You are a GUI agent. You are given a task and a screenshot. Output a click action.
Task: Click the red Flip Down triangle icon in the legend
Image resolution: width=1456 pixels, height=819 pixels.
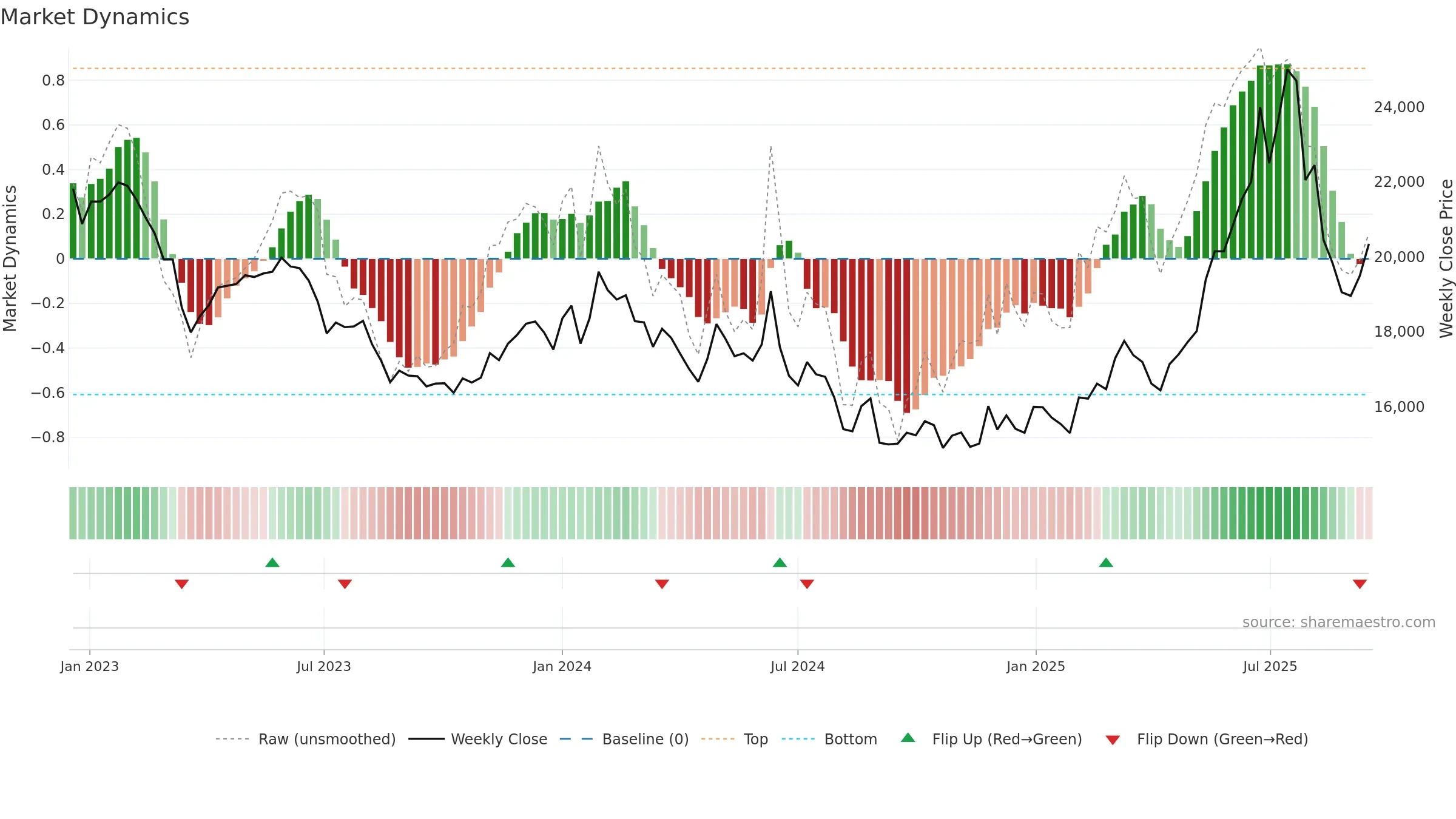tap(1113, 740)
